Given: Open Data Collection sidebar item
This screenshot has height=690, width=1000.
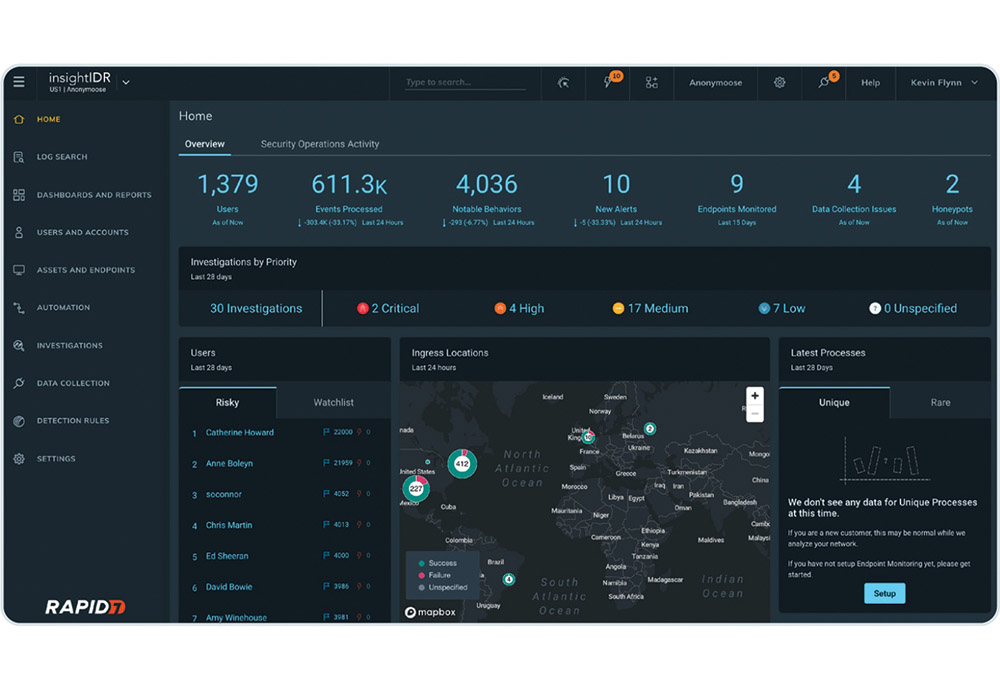Looking at the screenshot, I should point(73,383).
